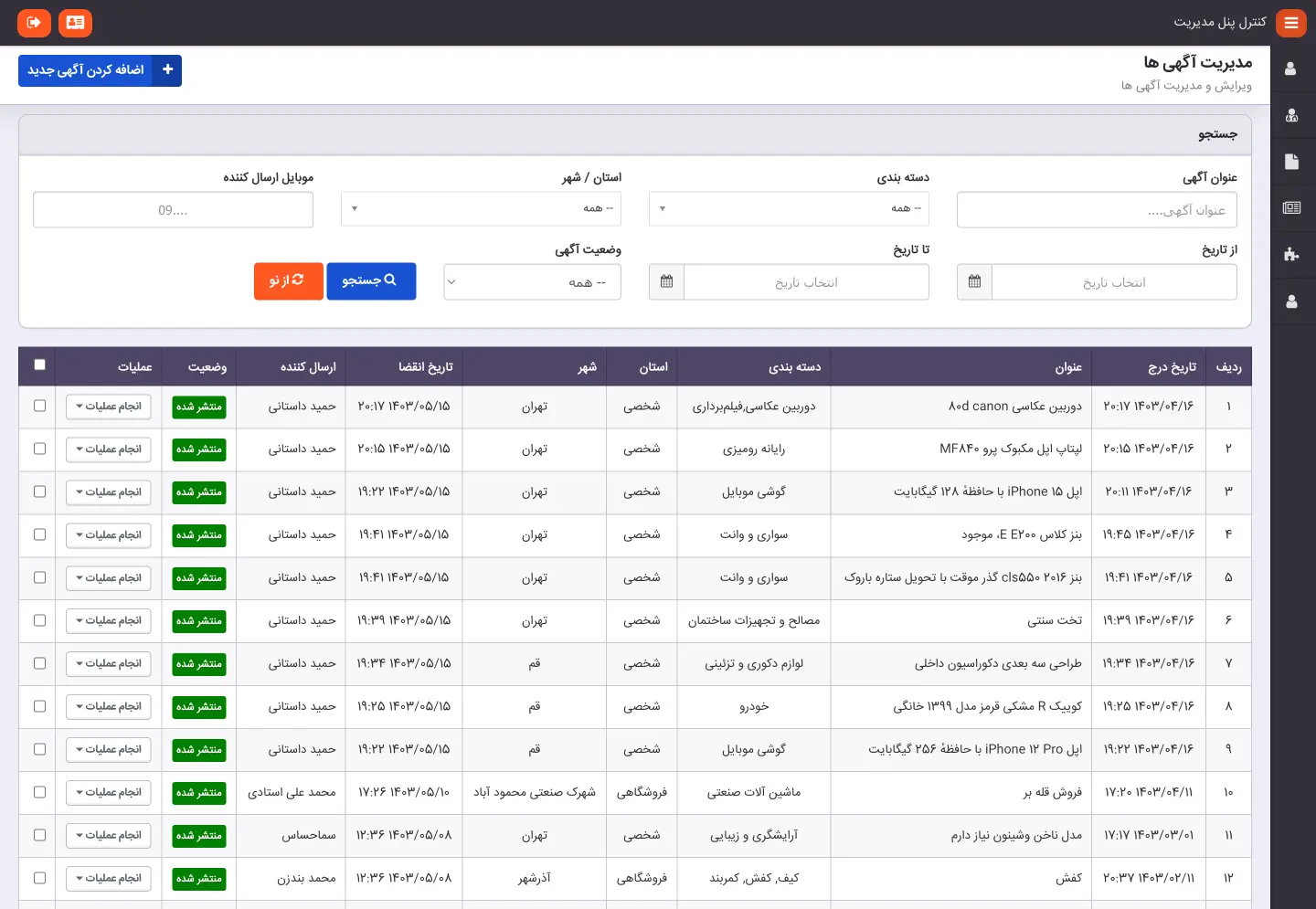Open the newspaper icon in sidebar

[1291, 208]
